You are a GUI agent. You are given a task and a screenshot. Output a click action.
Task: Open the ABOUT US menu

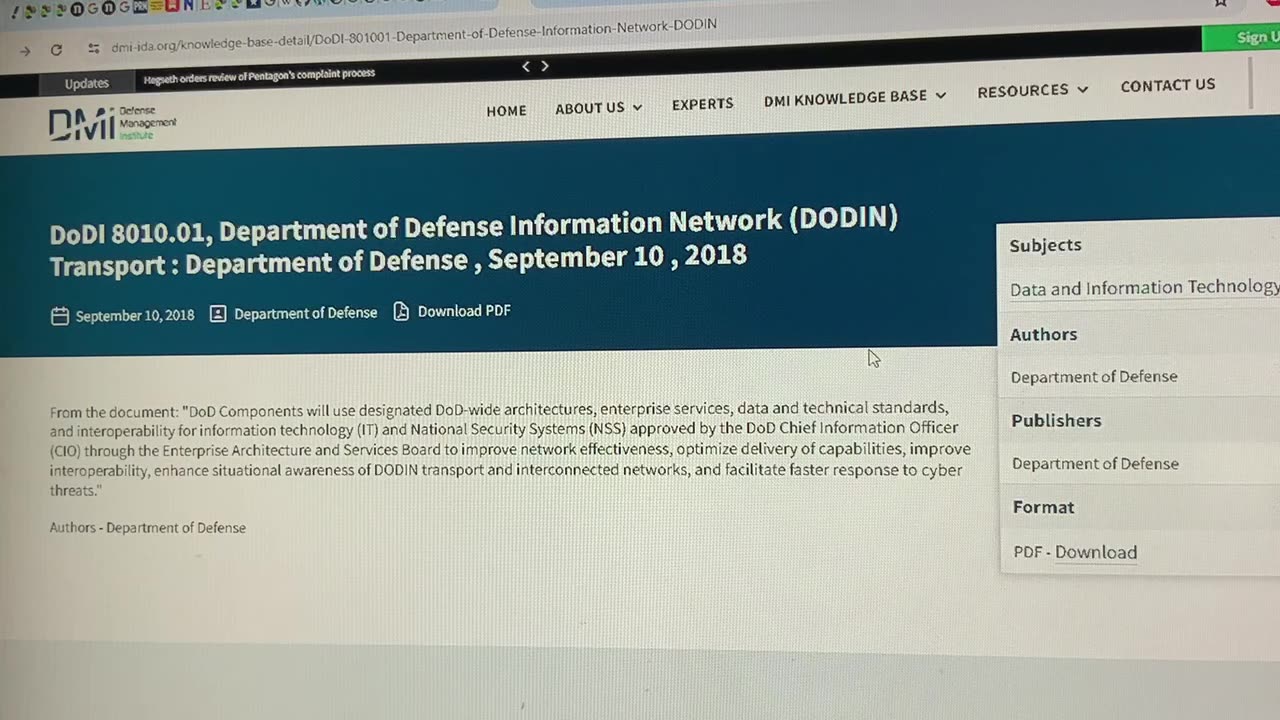click(x=590, y=108)
